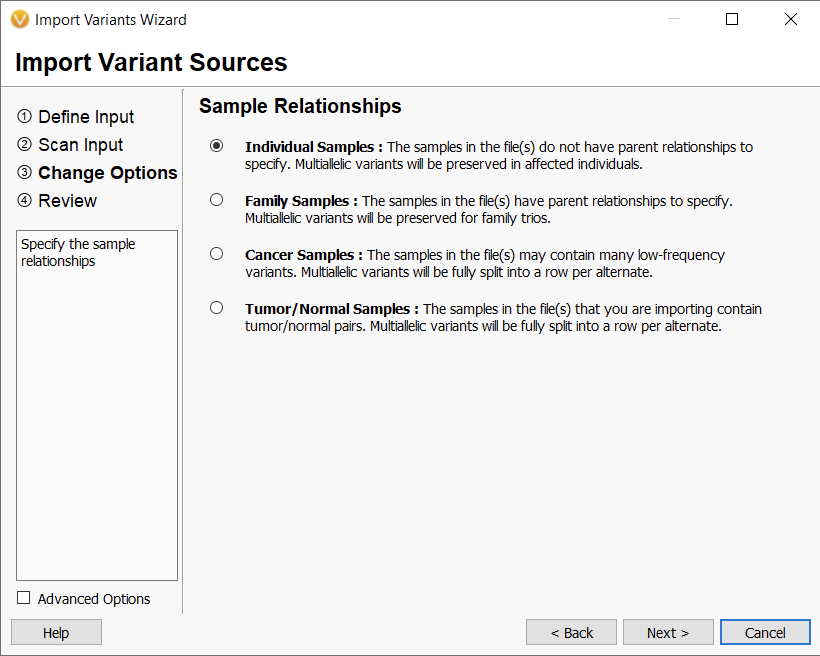Jump to the Scan Input step
Screen dimensions: 820x656
pos(81,145)
